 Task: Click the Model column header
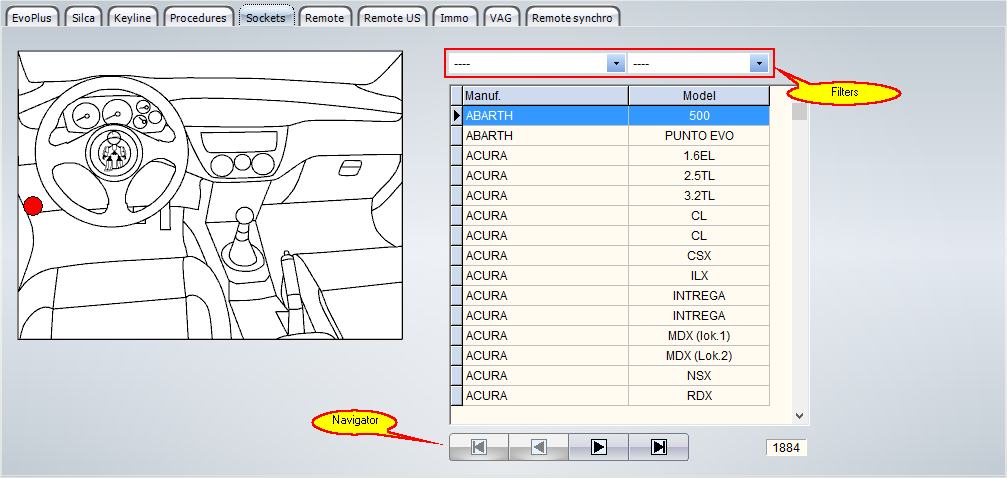point(699,96)
